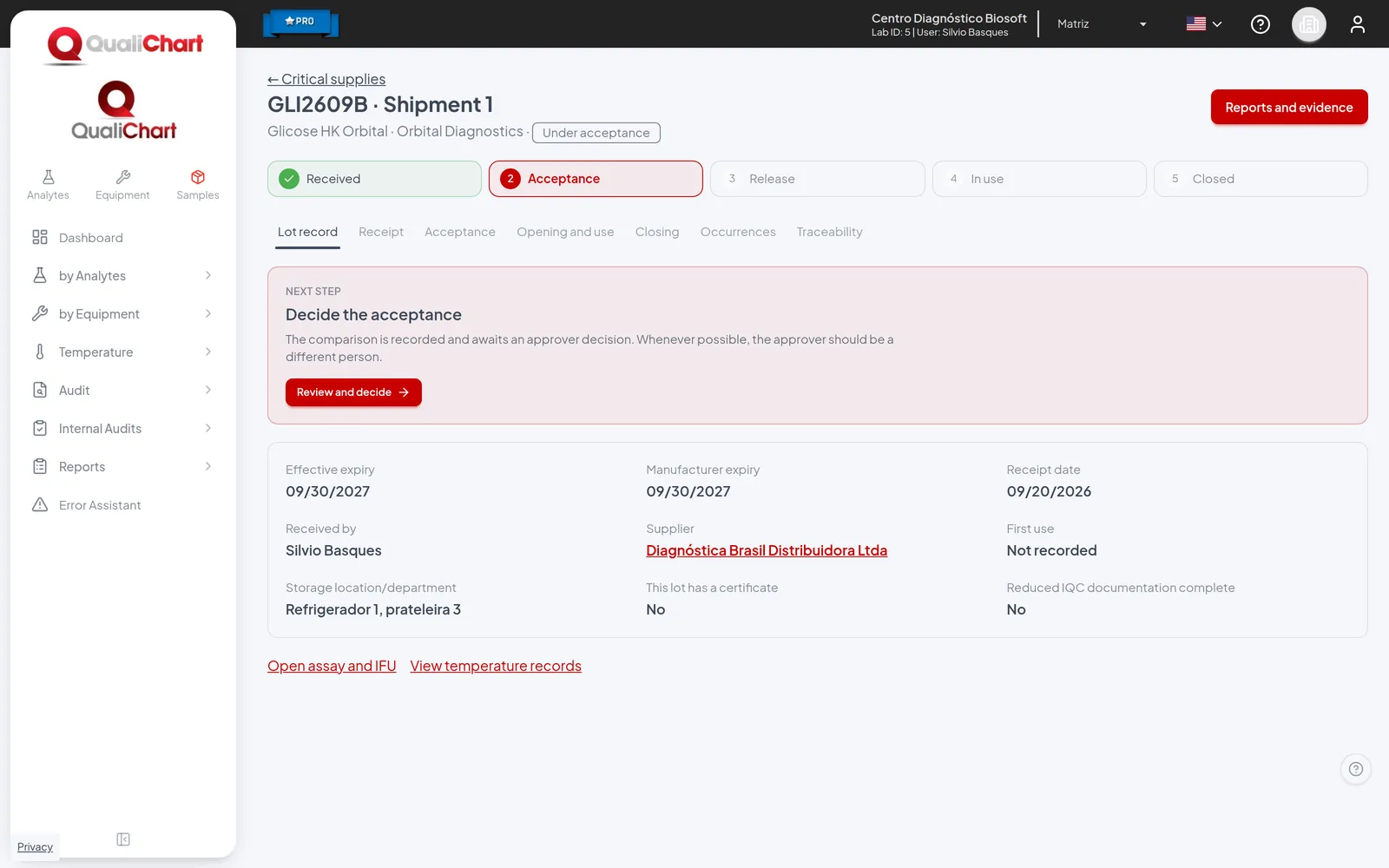This screenshot has height=868, width=1389.
Task: Open Reports and evidence
Action: pos(1289,108)
